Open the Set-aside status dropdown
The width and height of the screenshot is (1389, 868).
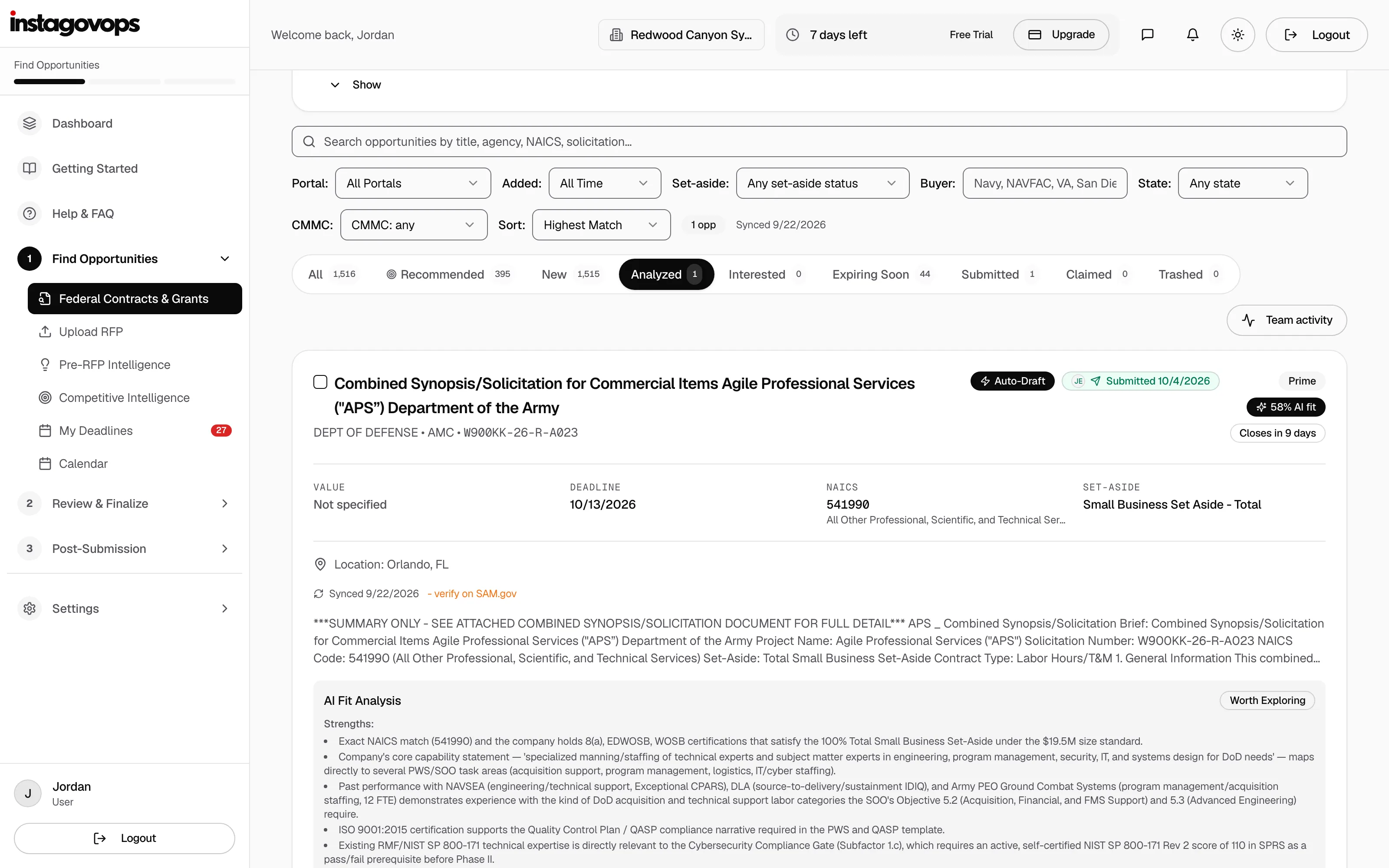(822, 183)
